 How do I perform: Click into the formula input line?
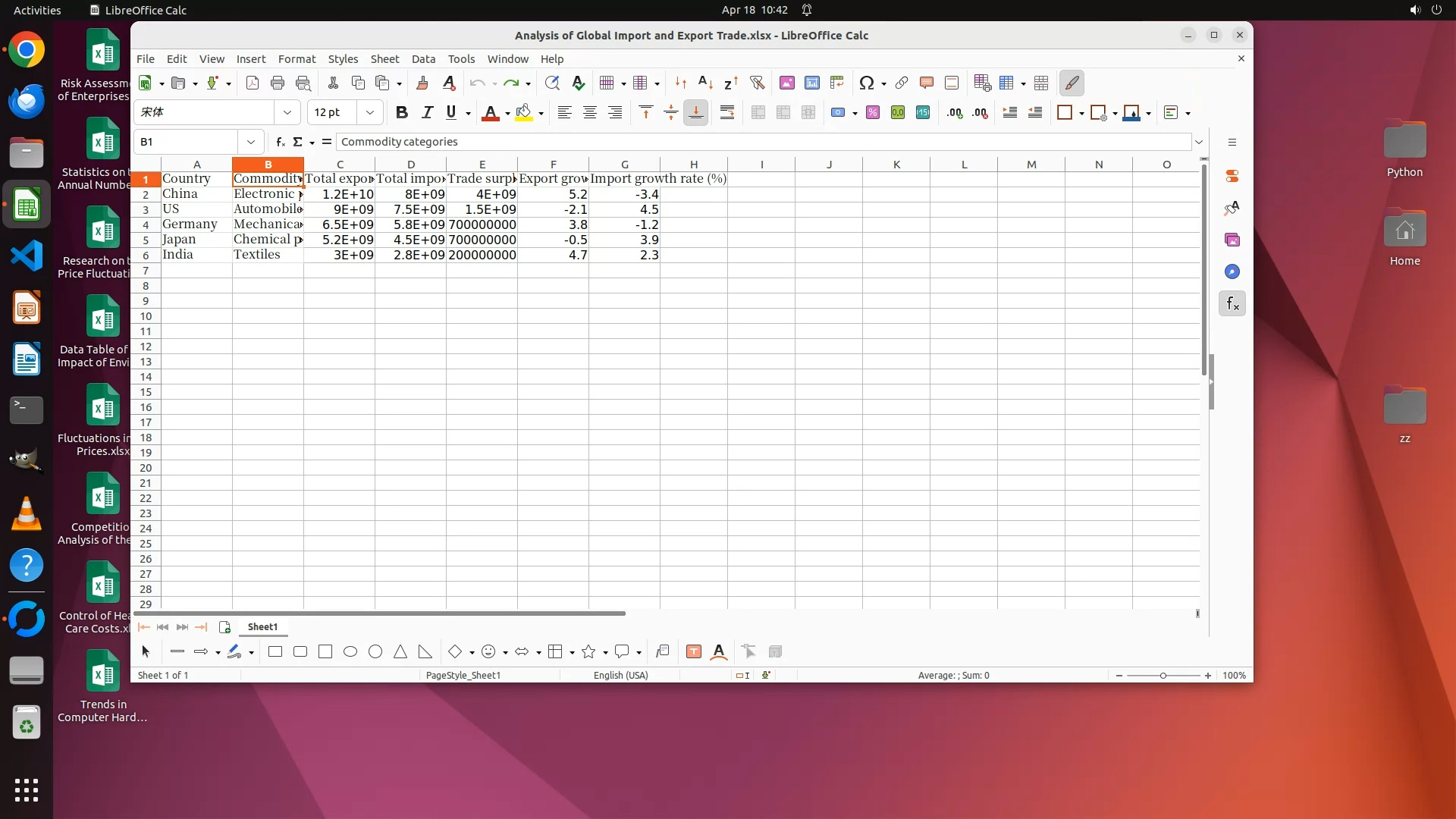[x=758, y=142]
